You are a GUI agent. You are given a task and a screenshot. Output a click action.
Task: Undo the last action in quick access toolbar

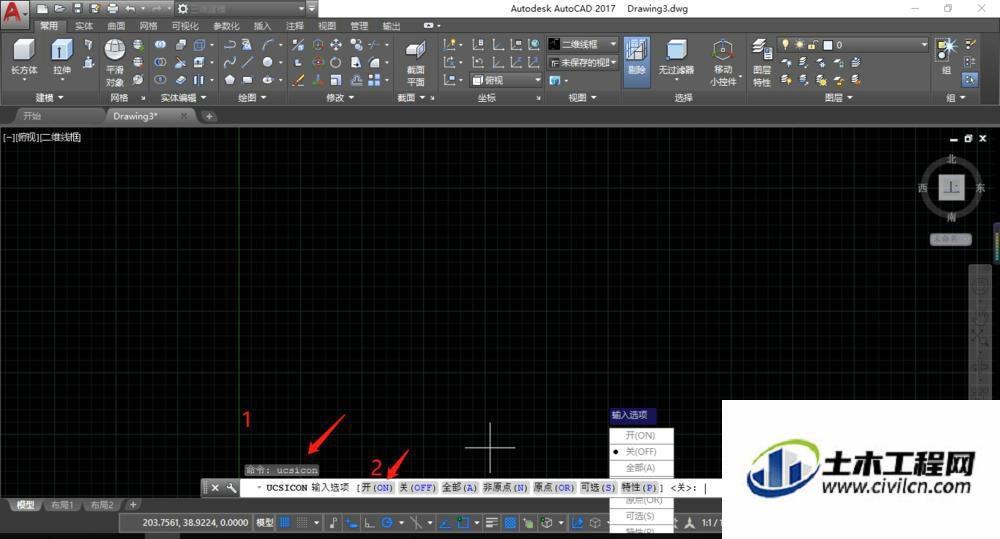[x=130, y=8]
